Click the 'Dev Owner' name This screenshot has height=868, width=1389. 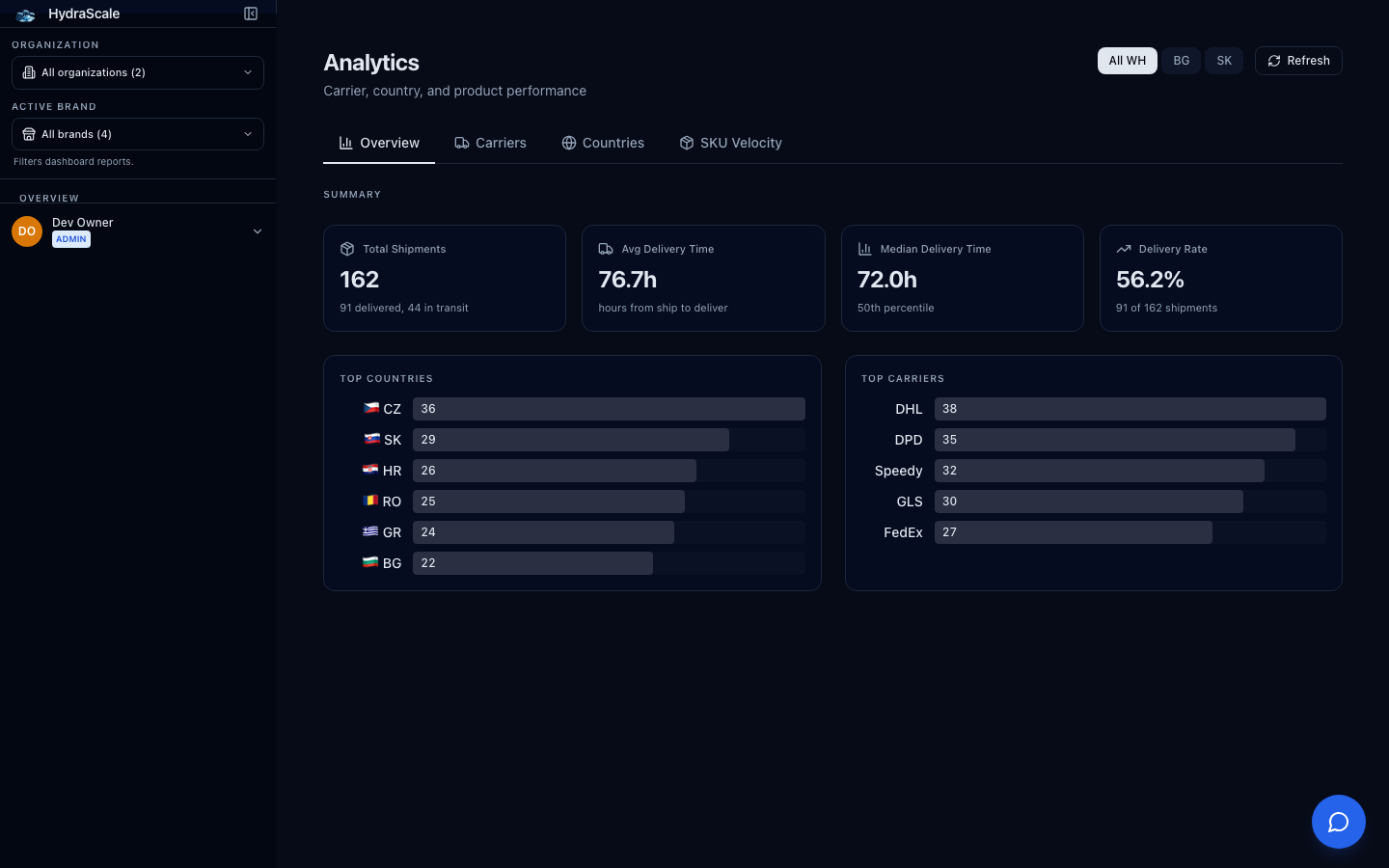pyautogui.click(x=83, y=223)
